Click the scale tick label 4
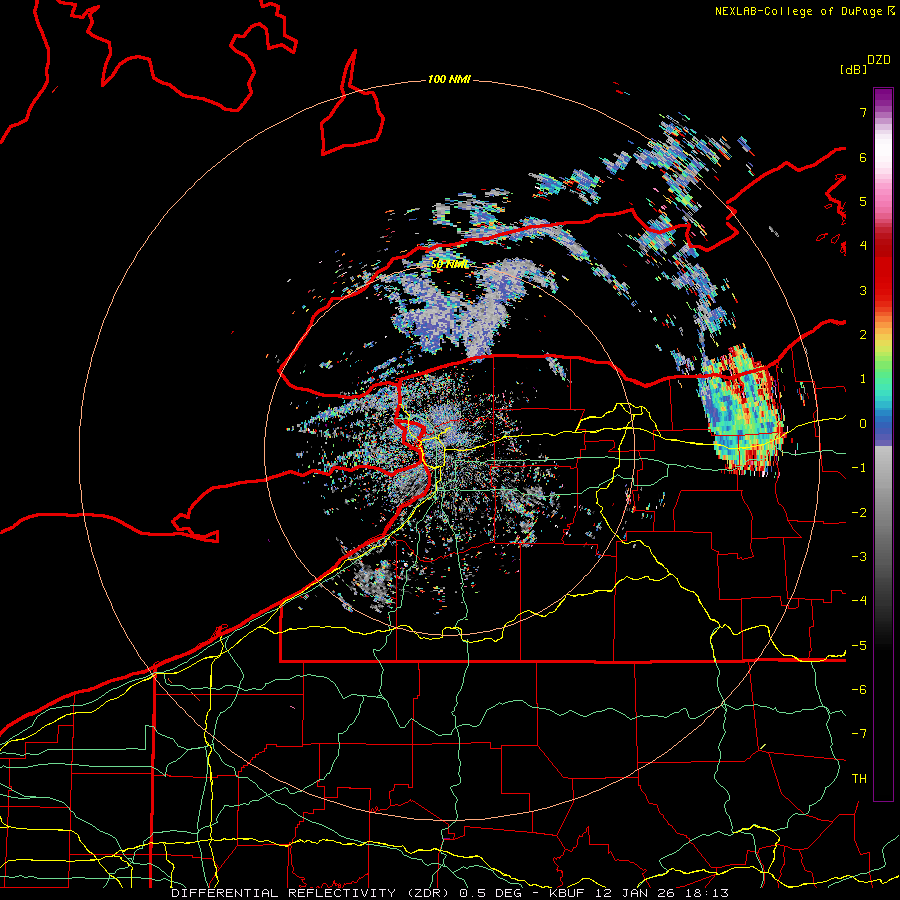The image size is (900, 900). 863,246
